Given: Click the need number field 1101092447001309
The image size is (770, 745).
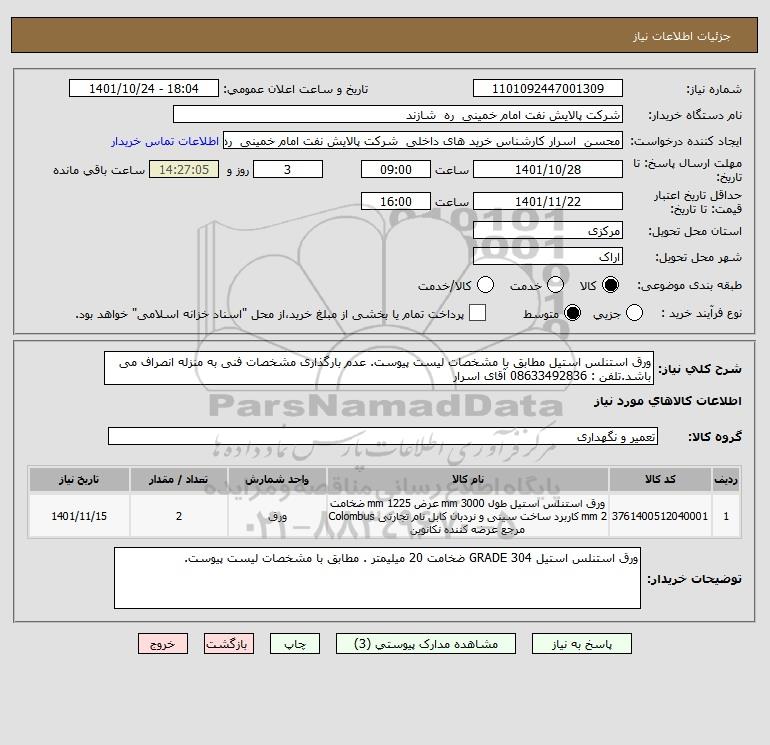Looking at the screenshot, I should tap(548, 88).
